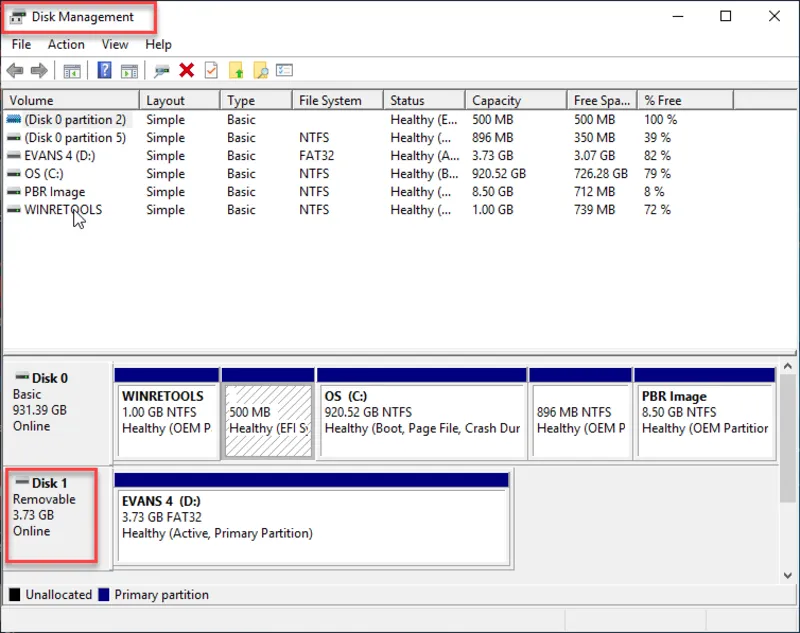The height and width of the screenshot is (633, 800).
Task: Select the EVANS 4 (D:) partition block
Action: [312, 515]
